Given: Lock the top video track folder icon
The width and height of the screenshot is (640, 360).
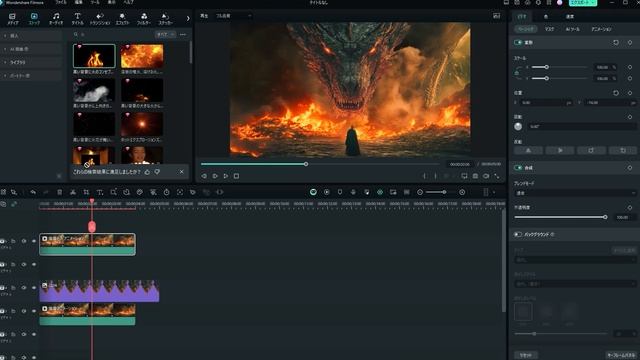Looking at the screenshot, I should click(13, 241).
